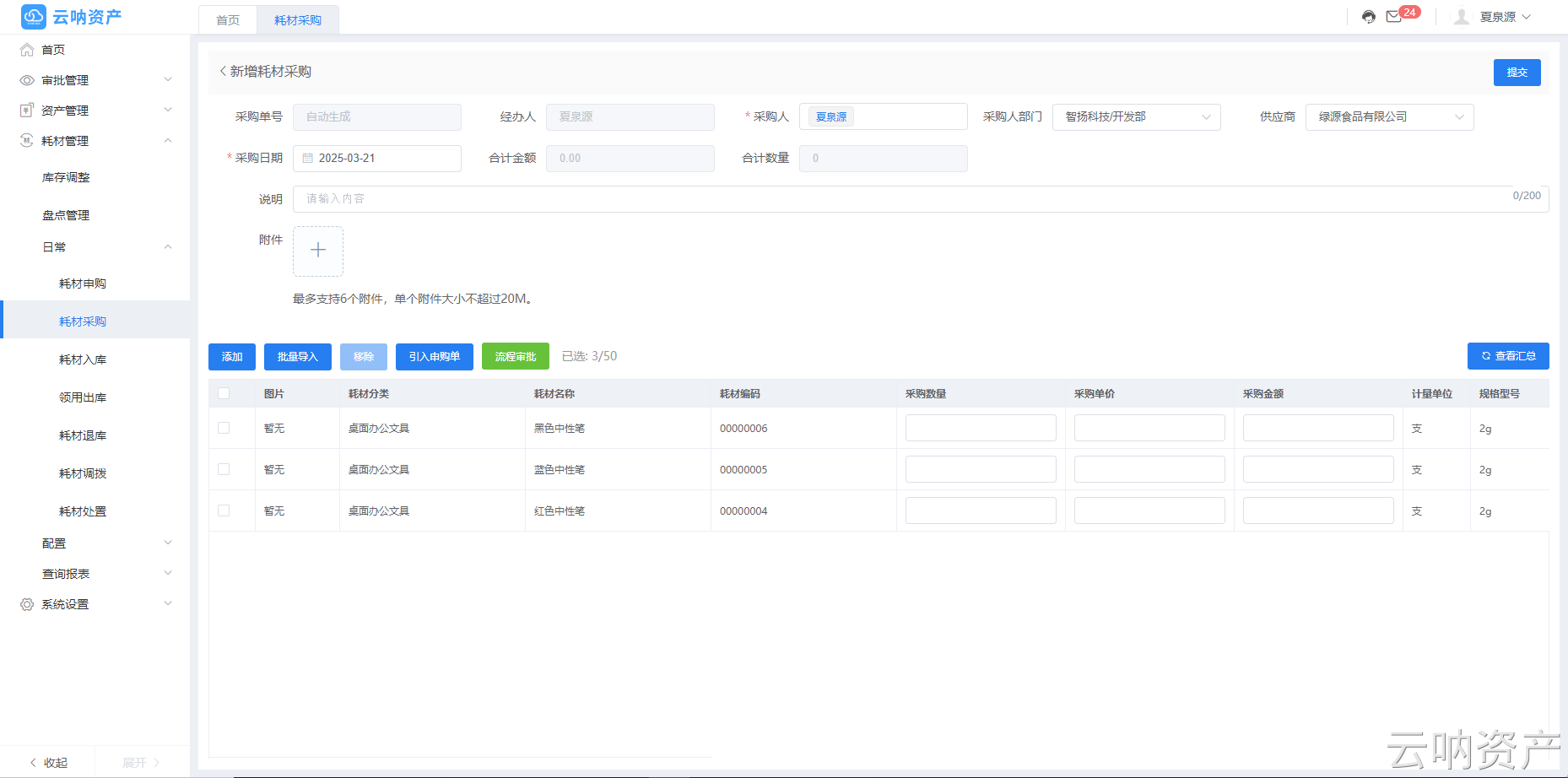Collapse the 日常 submenu

tap(168, 247)
